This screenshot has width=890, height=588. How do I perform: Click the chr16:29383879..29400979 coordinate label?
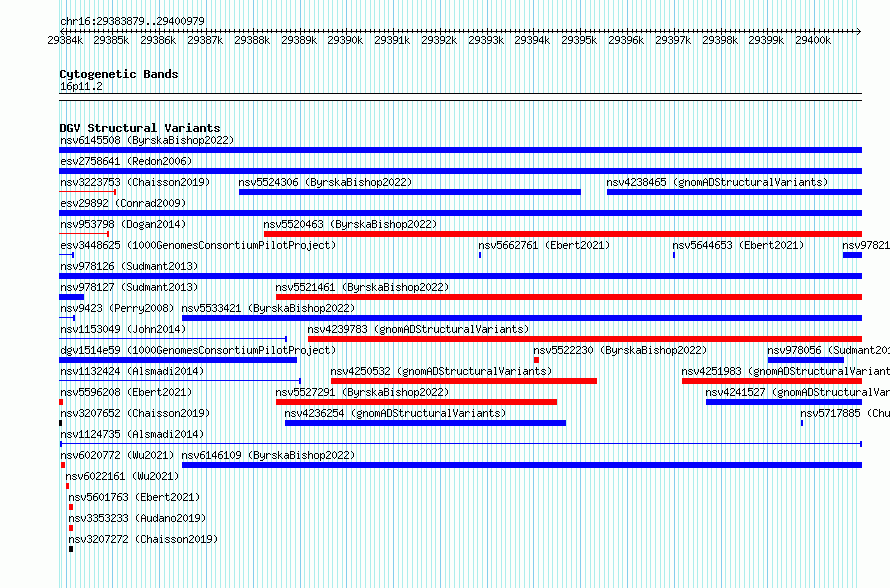click(132, 21)
